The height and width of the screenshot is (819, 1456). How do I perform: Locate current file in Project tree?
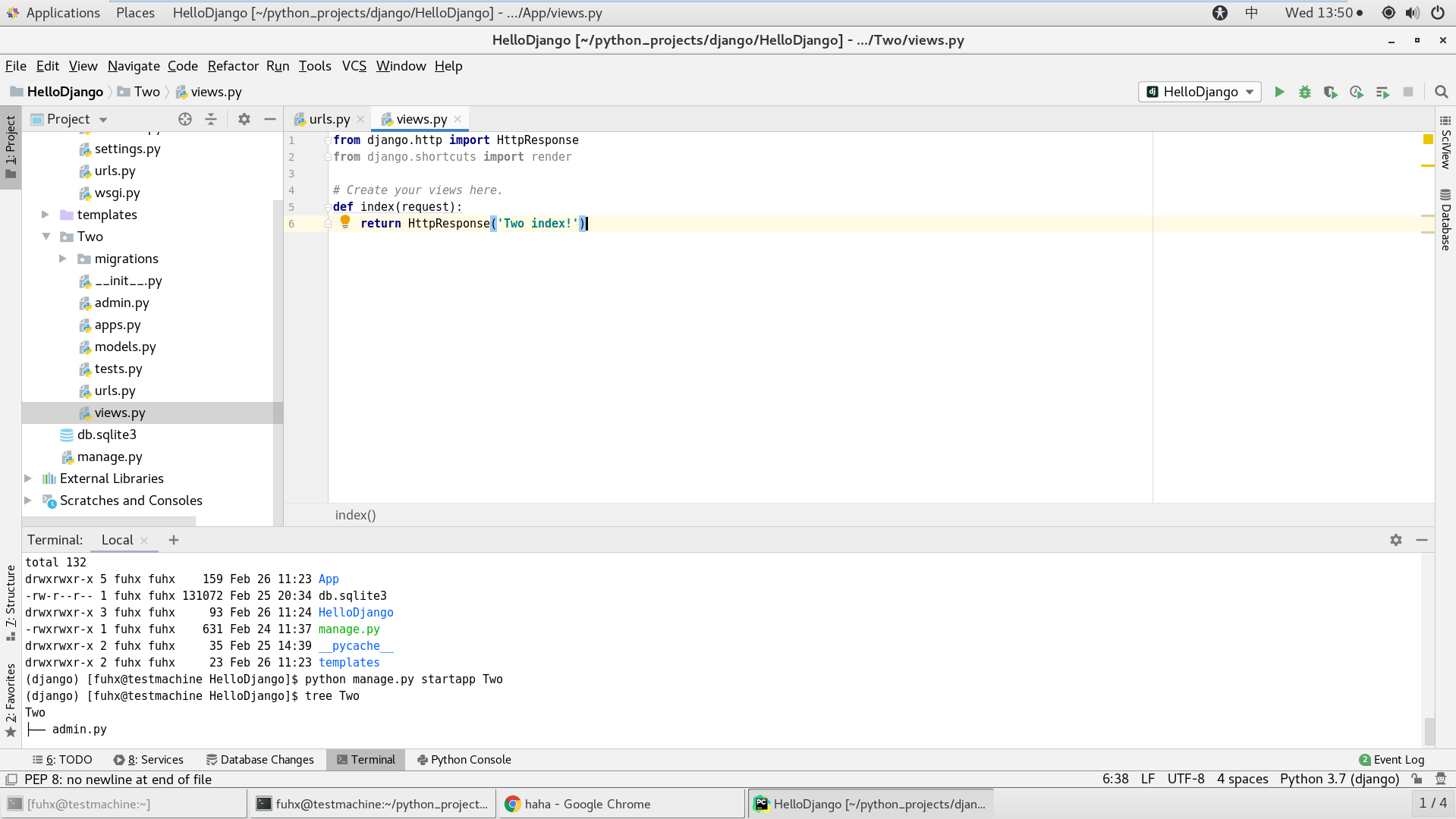point(185,119)
